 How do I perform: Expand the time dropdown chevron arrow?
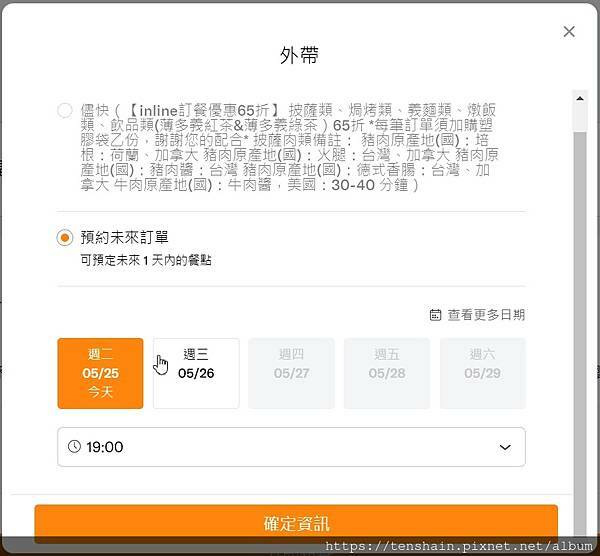pyautogui.click(x=505, y=447)
